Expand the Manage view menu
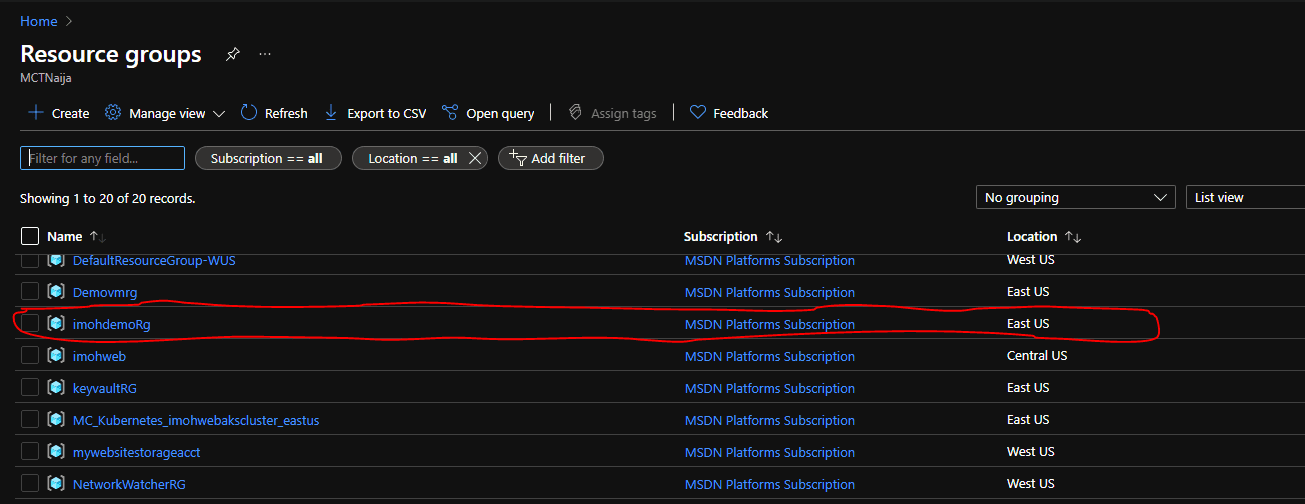 [219, 114]
